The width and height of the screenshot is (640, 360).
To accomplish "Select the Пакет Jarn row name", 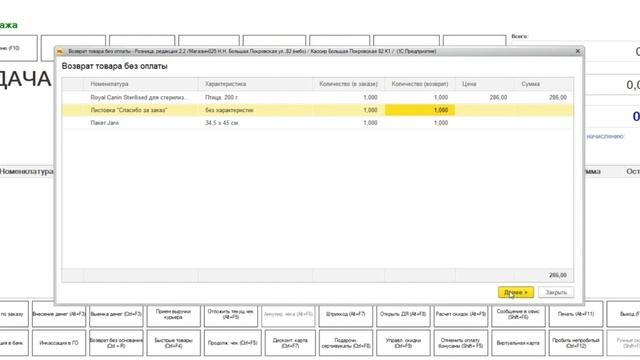I will [x=104, y=122].
